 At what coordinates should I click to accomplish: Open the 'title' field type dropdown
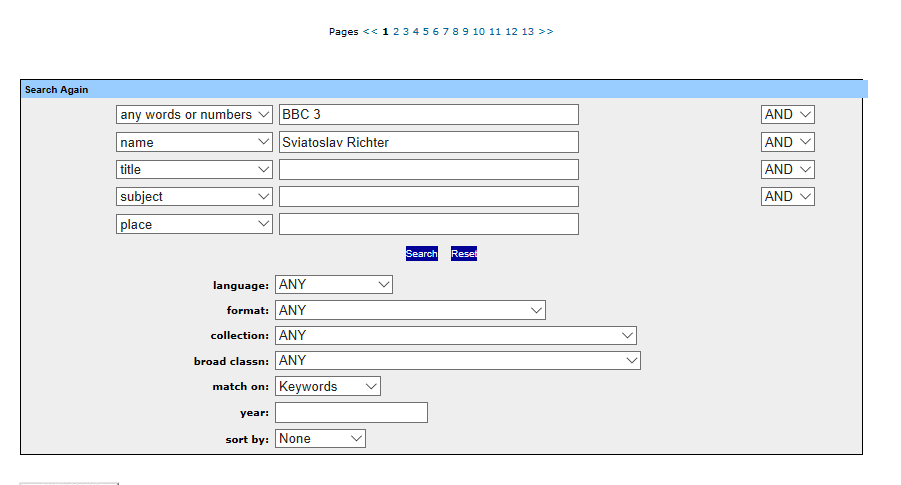pos(194,170)
